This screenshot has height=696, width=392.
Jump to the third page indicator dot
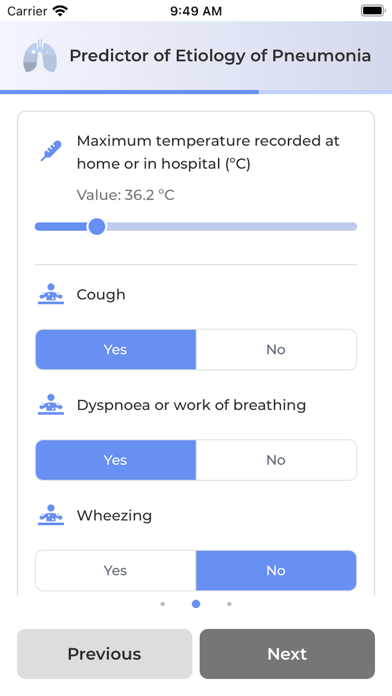[x=229, y=604]
